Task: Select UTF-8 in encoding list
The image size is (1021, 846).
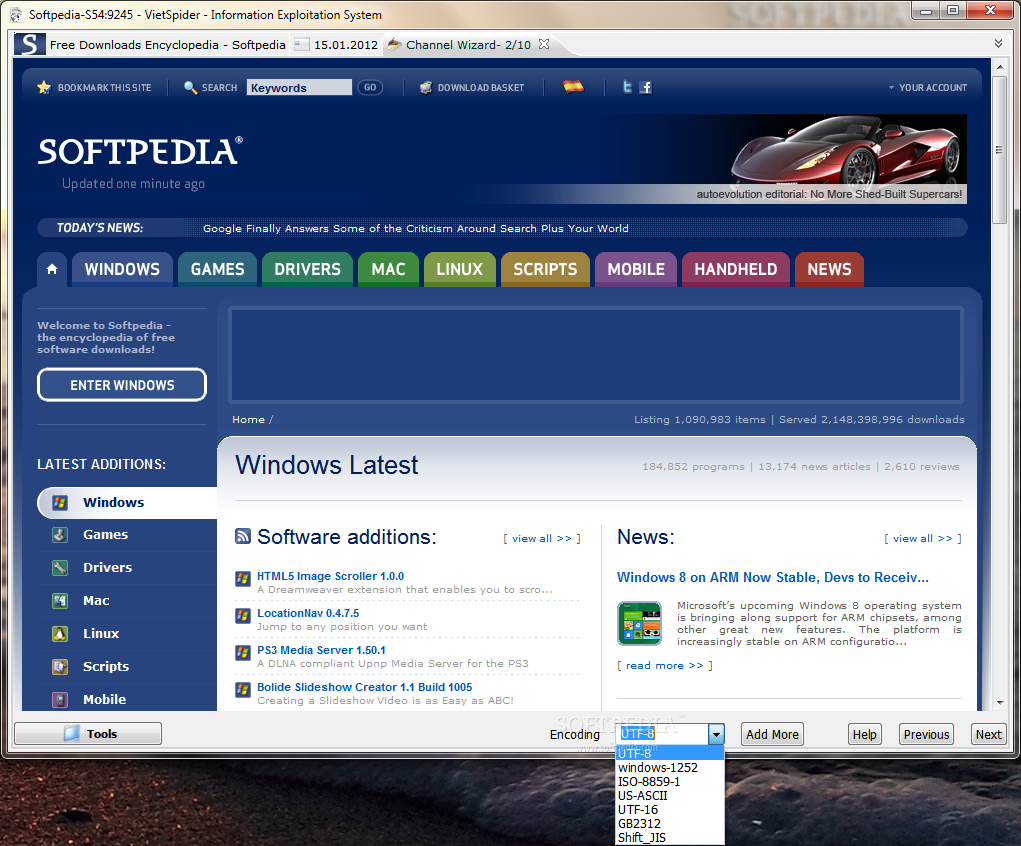Action: pyautogui.click(x=669, y=754)
